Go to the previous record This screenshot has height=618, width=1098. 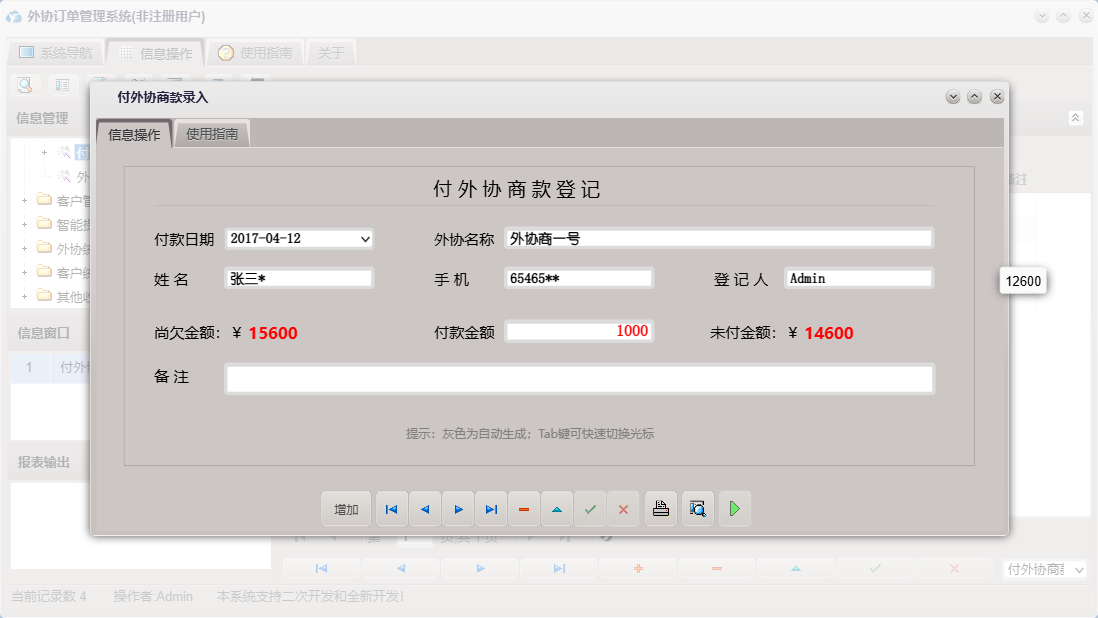tap(424, 509)
